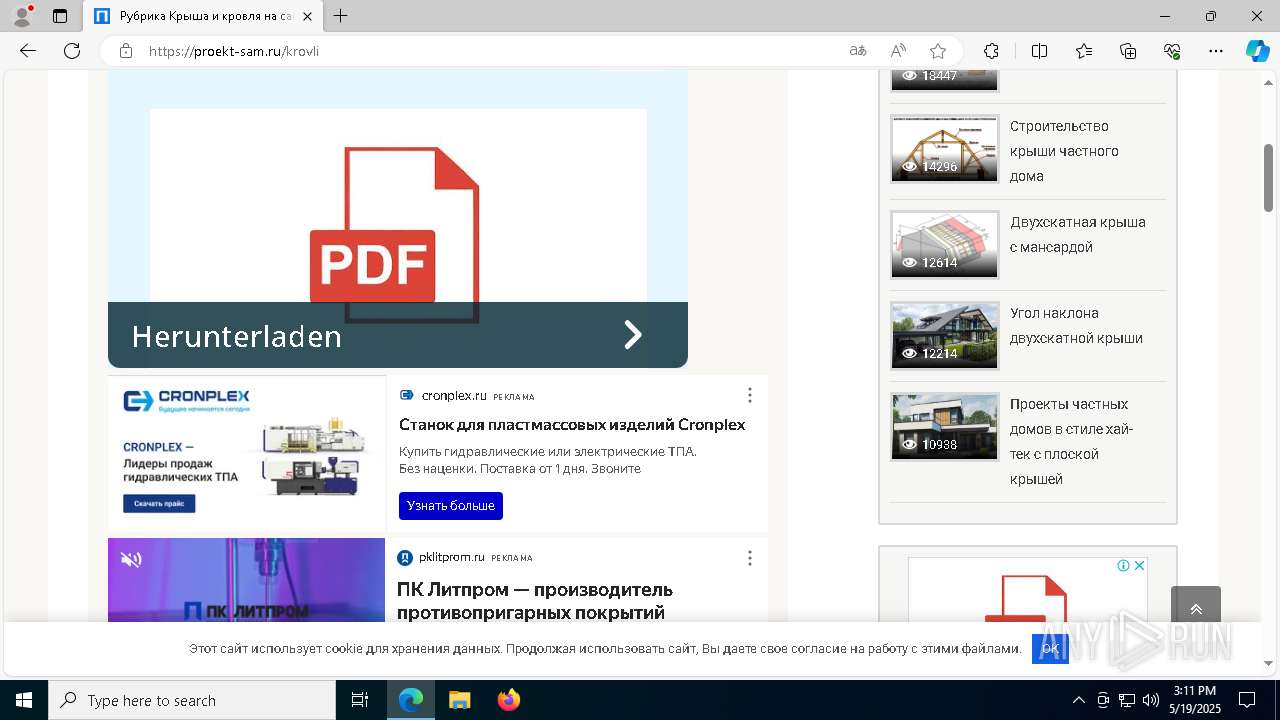
Task: Open the taskbar clock and date
Action: pyautogui.click(x=1194, y=700)
